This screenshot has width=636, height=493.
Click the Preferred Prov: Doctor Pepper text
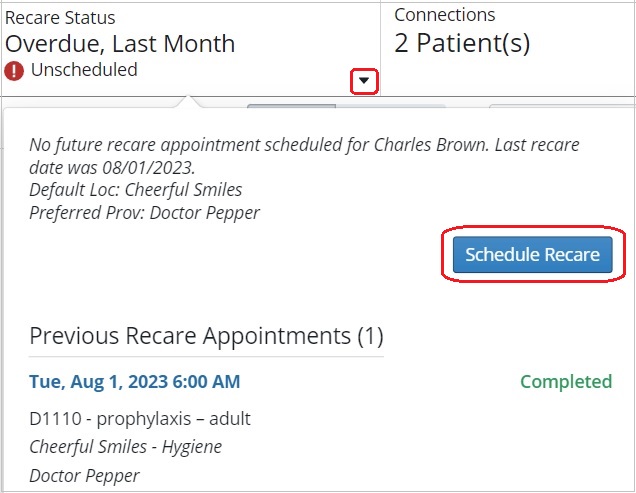click(x=144, y=213)
